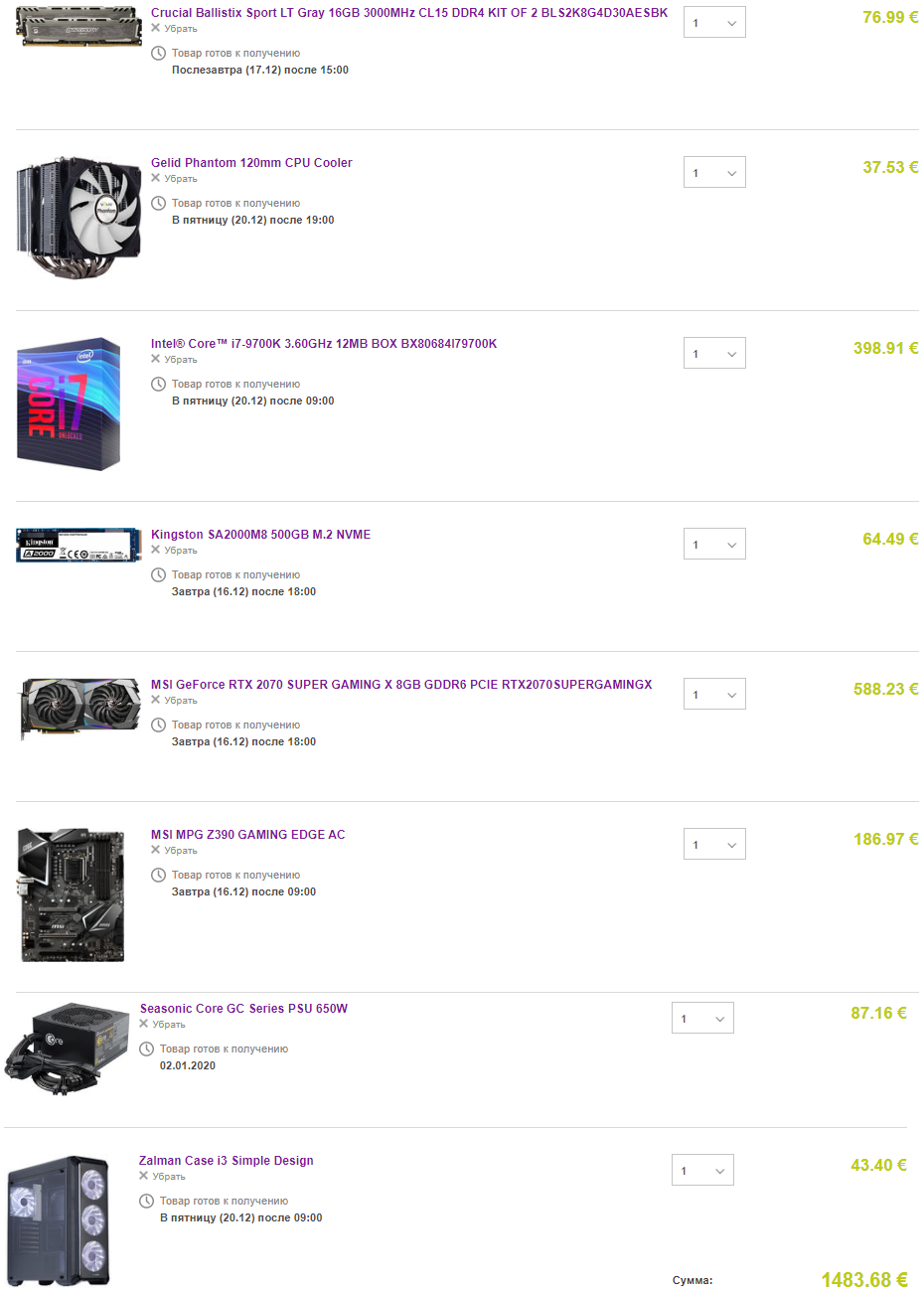Viewport: 924px width, 1292px height.
Task: Click X icon under Intel Core i7-9700K
Action: [x=155, y=359]
